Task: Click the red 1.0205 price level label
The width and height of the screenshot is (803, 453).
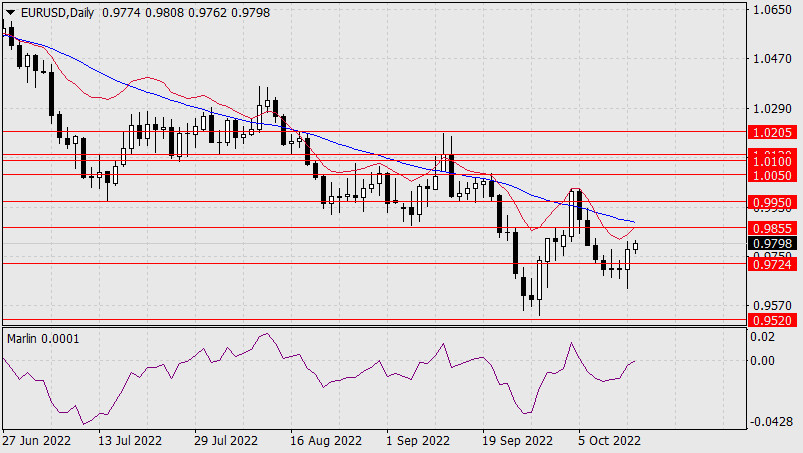Action: point(772,133)
